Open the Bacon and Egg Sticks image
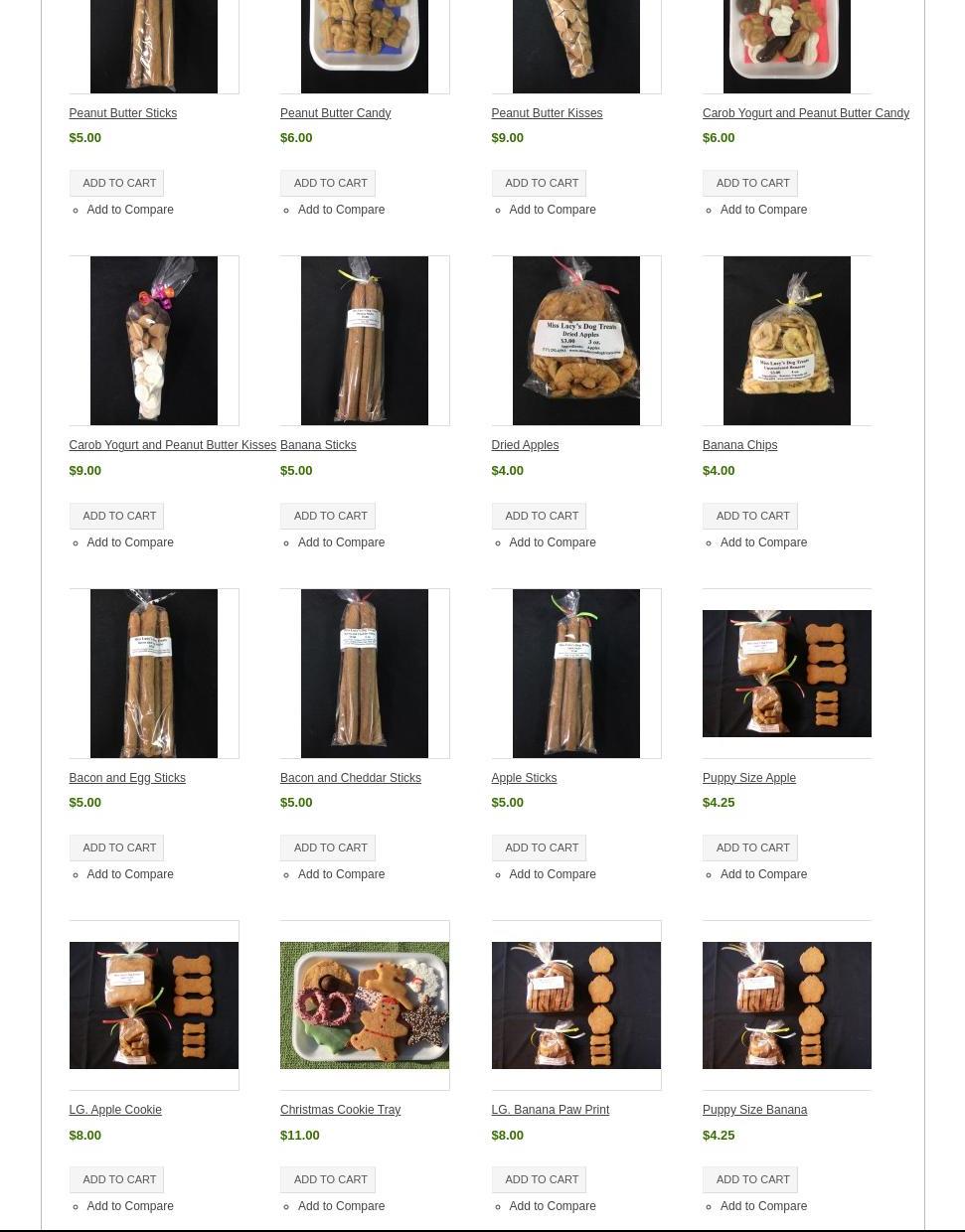The height and width of the screenshot is (1232, 965). coord(154,674)
